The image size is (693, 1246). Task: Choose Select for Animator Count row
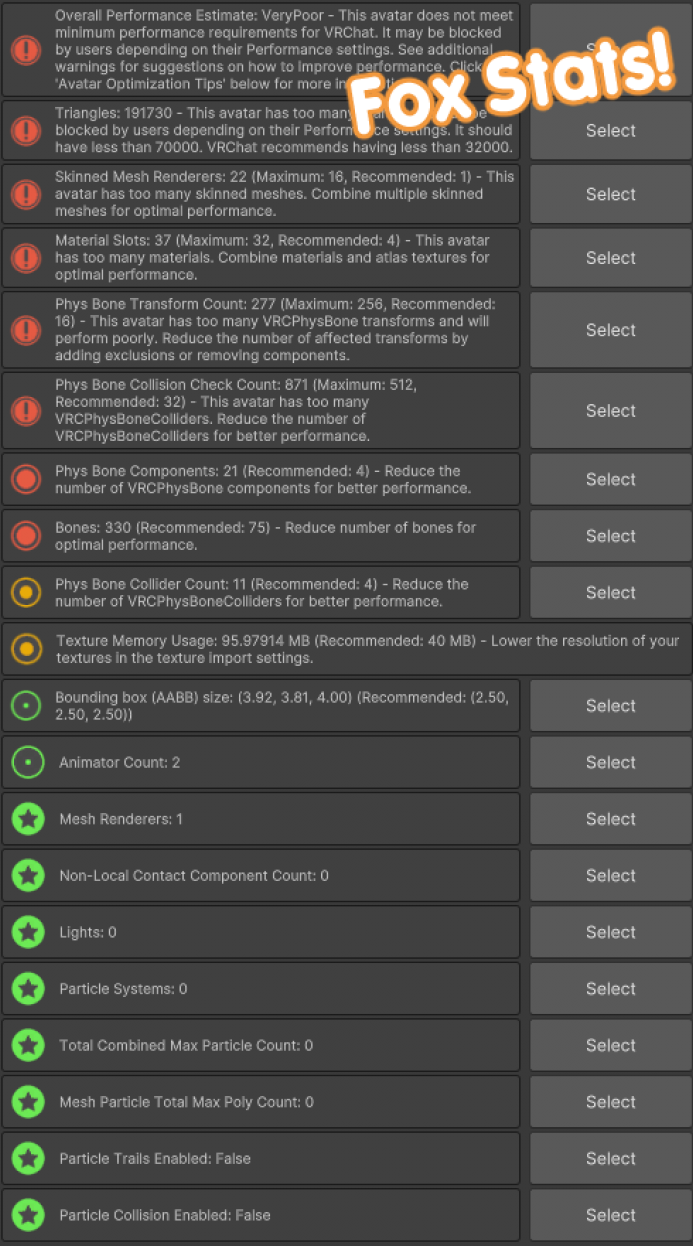[610, 762]
